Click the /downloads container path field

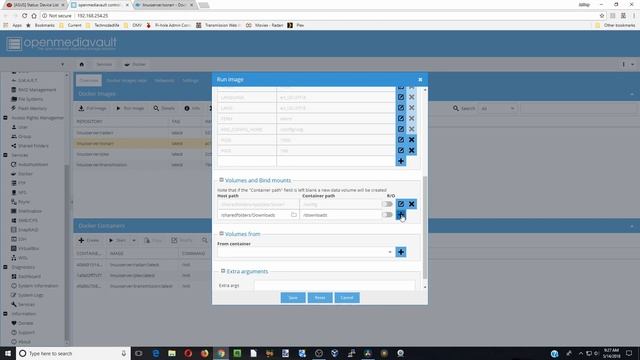(340, 215)
